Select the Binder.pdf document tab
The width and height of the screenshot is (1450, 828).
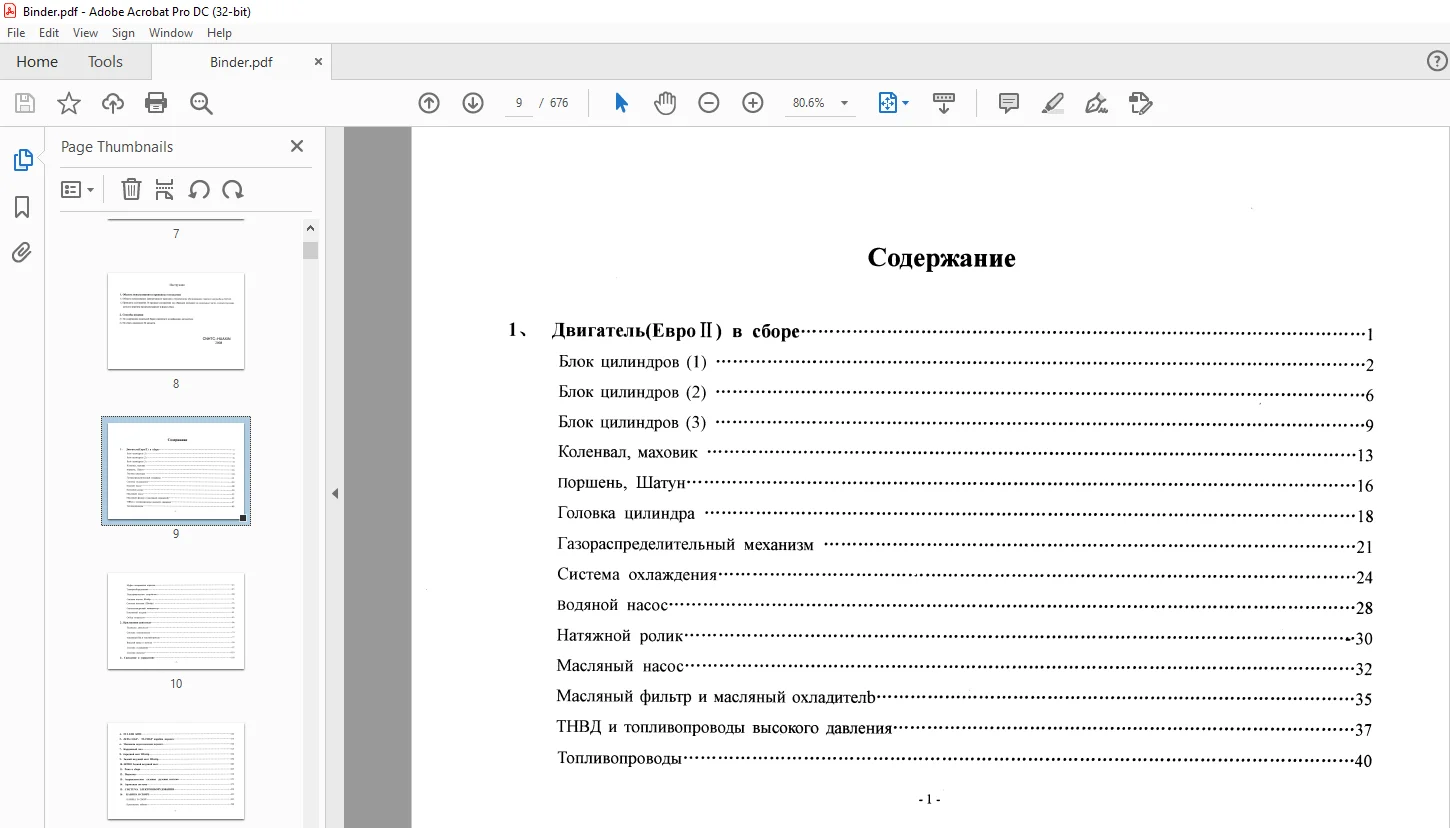point(241,62)
